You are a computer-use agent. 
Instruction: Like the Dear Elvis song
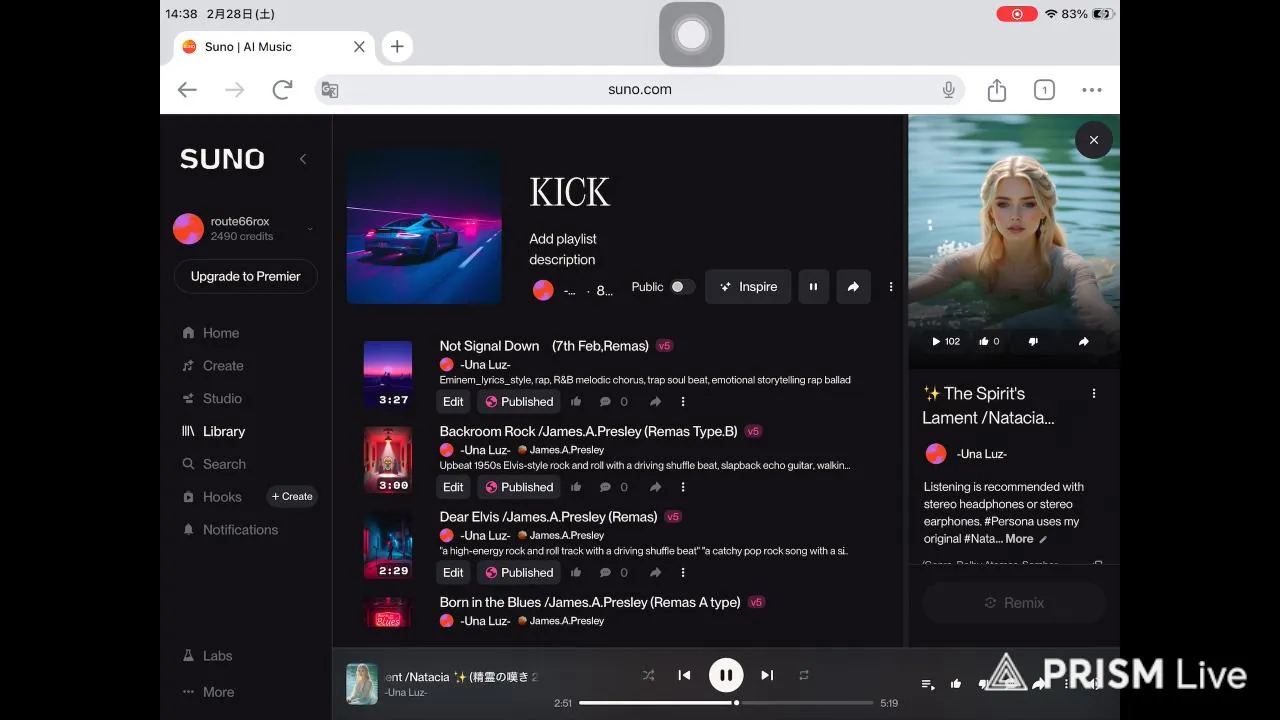pyautogui.click(x=576, y=573)
